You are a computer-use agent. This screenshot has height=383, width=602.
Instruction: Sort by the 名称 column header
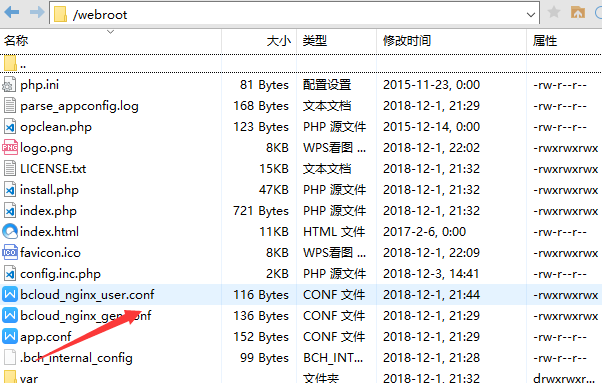(x=16, y=40)
